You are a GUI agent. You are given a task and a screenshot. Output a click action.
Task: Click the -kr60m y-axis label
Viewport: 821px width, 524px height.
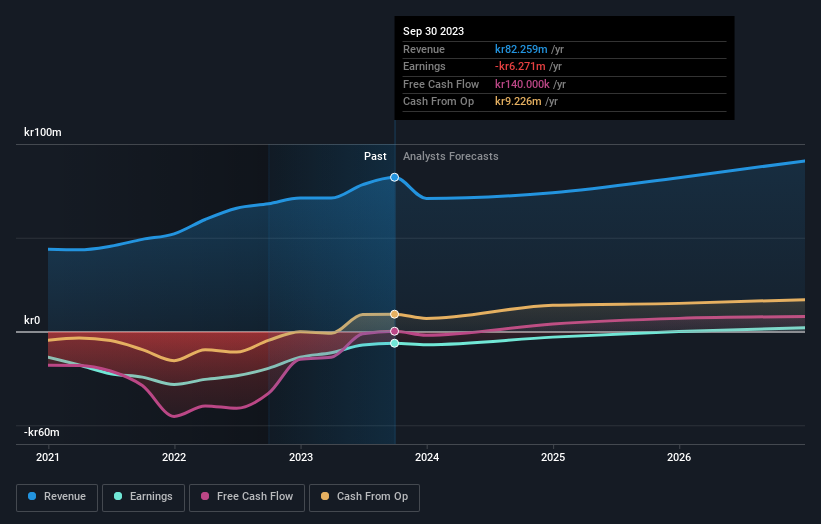[x=41, y=432]
